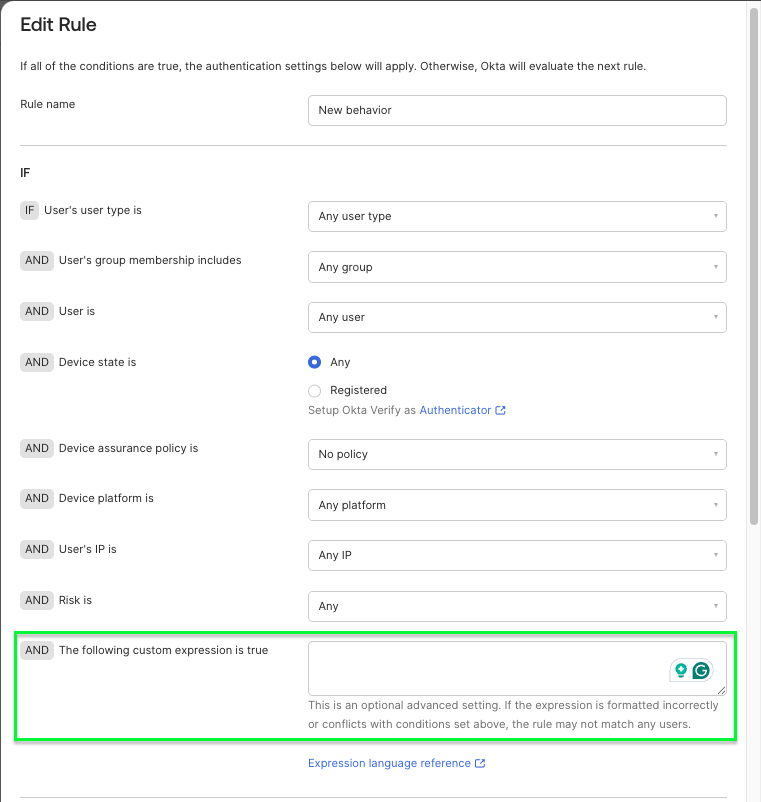The image size is (761, 802).
Task: Click the dropdown arrow on Any platform
Action: pyautogui.click(x=716, y=506)
